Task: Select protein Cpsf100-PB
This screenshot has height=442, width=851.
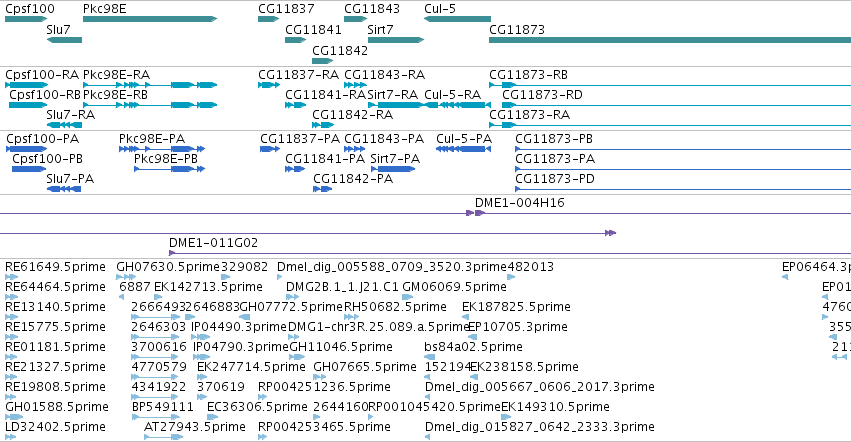Action: click(29, 169)
